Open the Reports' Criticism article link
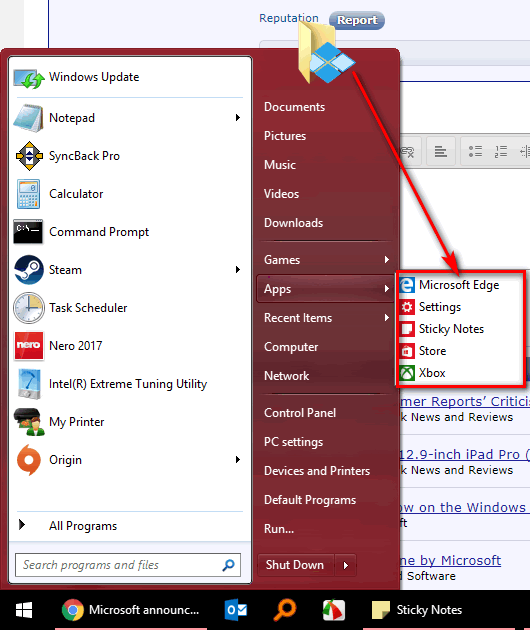530x630 pixels. (x=465, y=401)
